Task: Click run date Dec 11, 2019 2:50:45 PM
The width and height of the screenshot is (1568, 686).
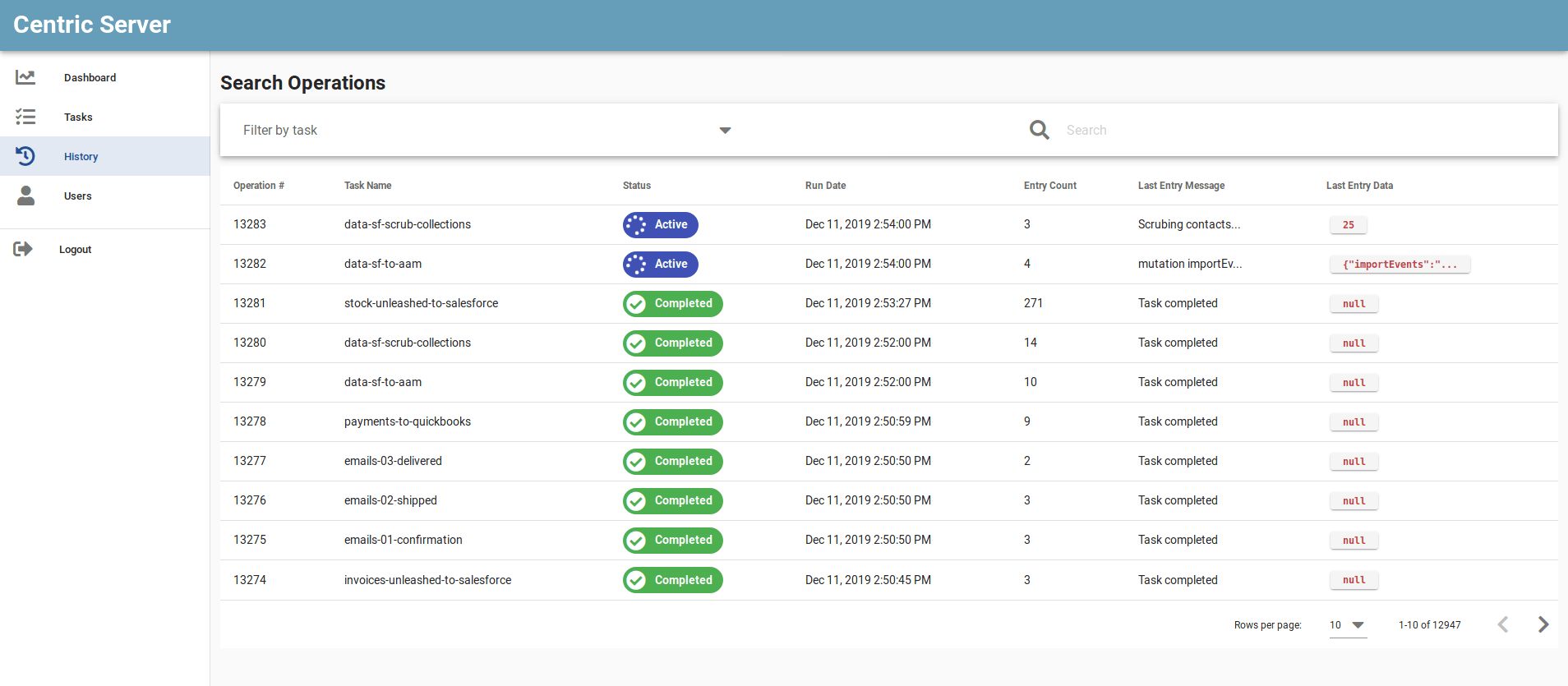Action: (x=868, y=580)
